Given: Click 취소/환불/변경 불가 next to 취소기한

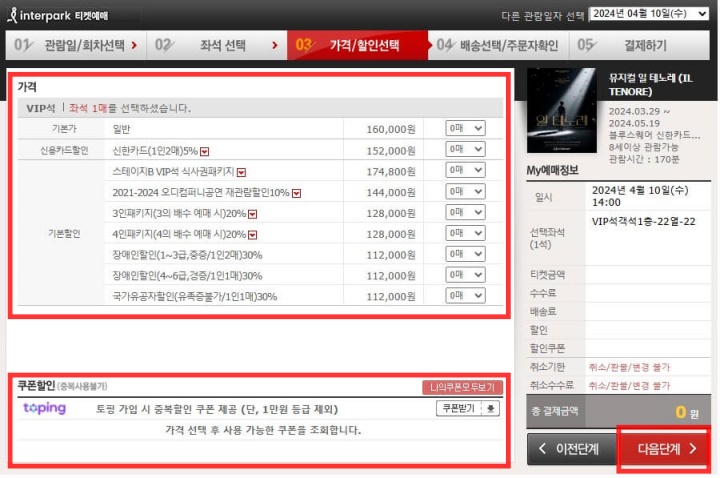Looking at the screenshot, I should pyautogui.click(x=630, y=367).
